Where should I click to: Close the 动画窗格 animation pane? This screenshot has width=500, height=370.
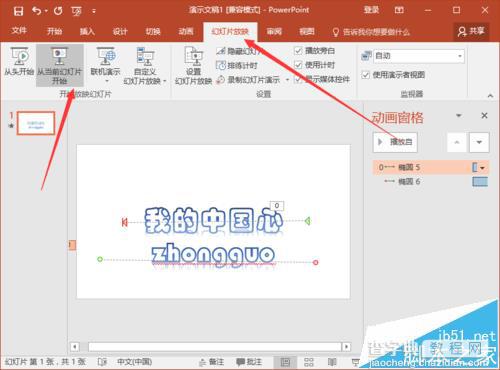pyautogui.click(x=484, y=116)
